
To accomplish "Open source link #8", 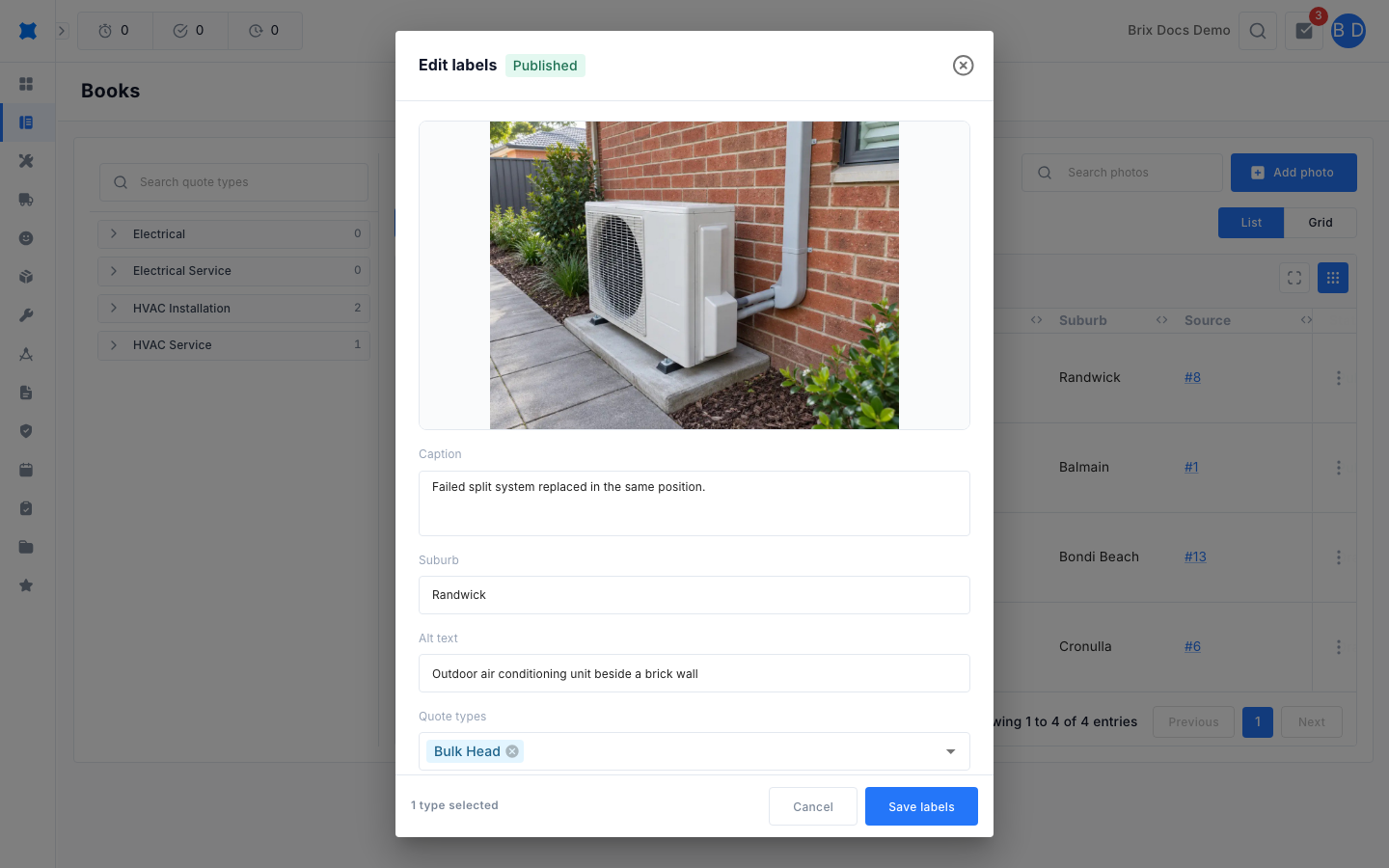I will [x=1192, y=377].
